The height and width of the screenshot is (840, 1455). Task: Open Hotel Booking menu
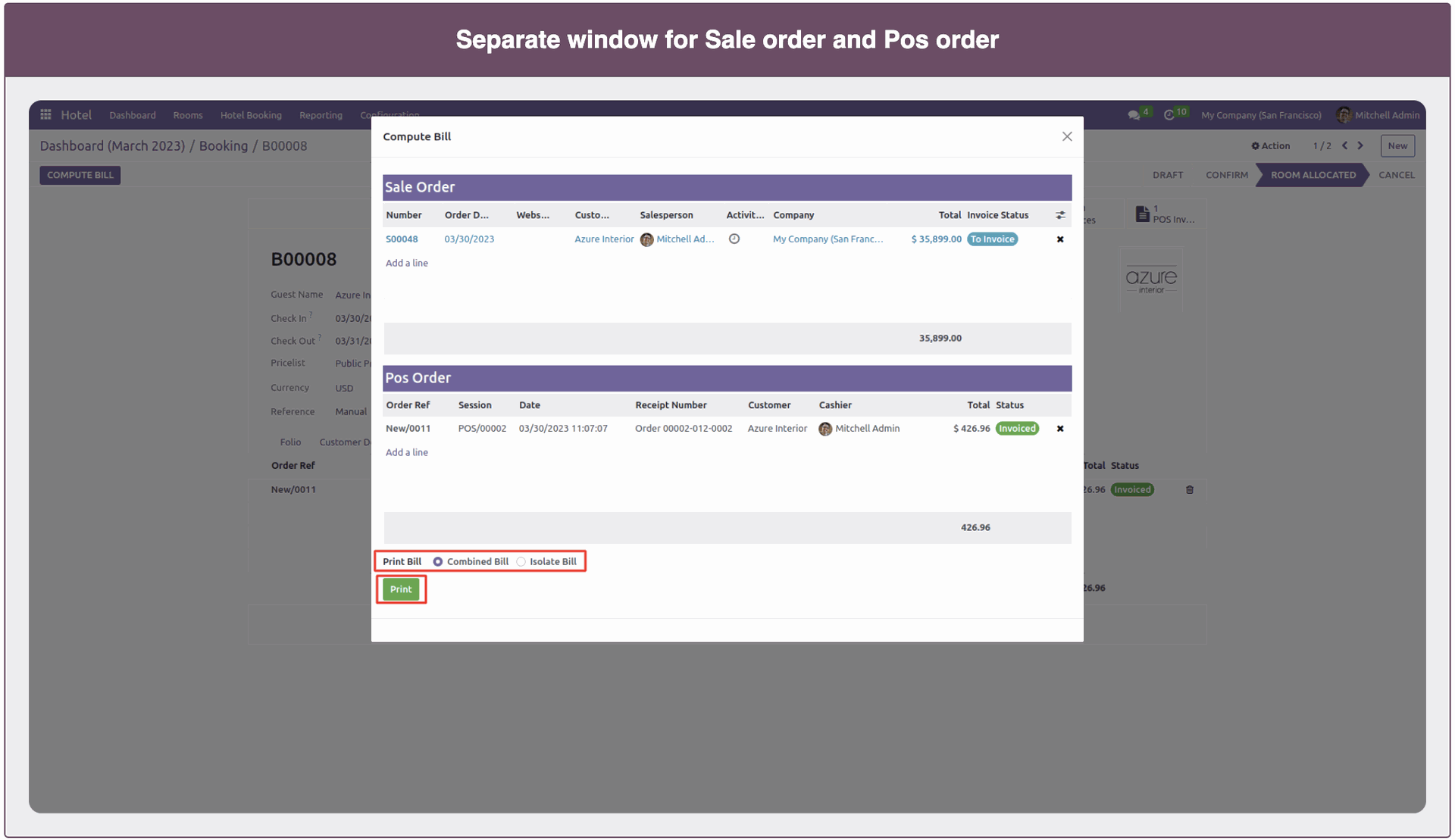click(251, 115)
